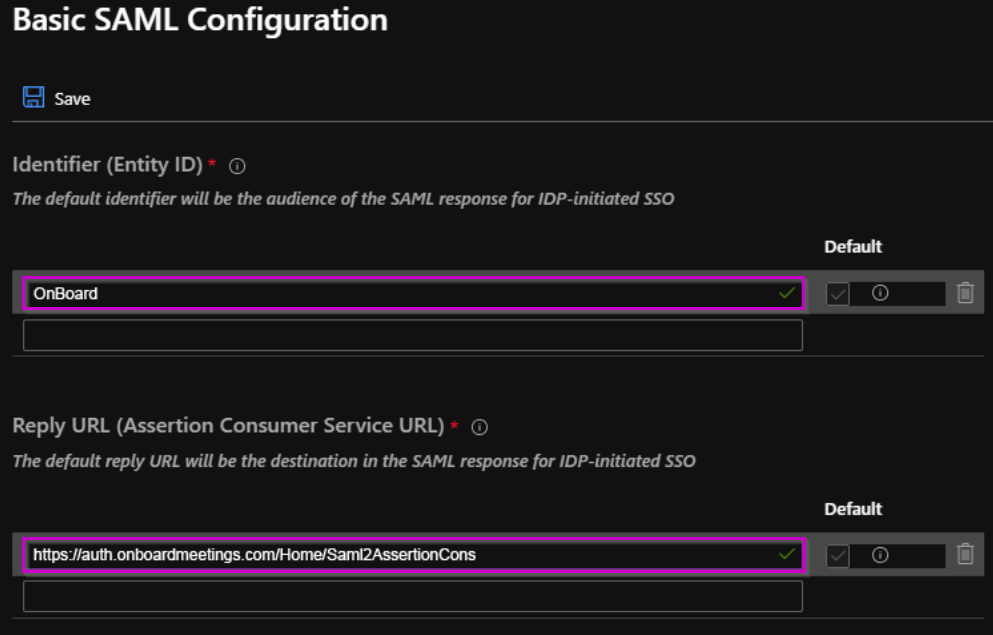Toggle Default checkbox for the reply URL
Image resolution: width=993 pixels, height=635 pixels.
[x=838, y=556]
